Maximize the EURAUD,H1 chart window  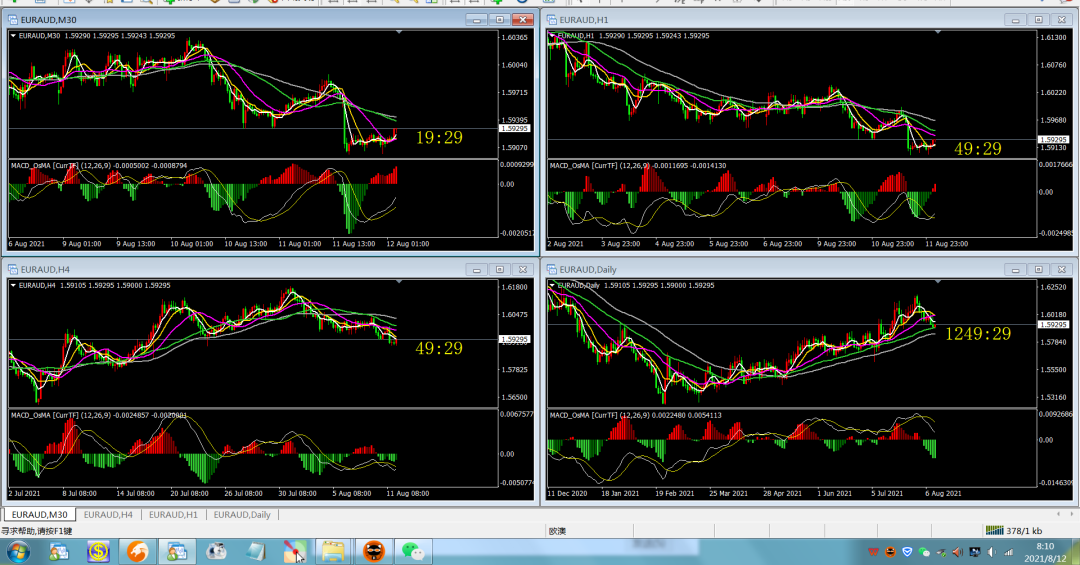[x=1039, y=20]
